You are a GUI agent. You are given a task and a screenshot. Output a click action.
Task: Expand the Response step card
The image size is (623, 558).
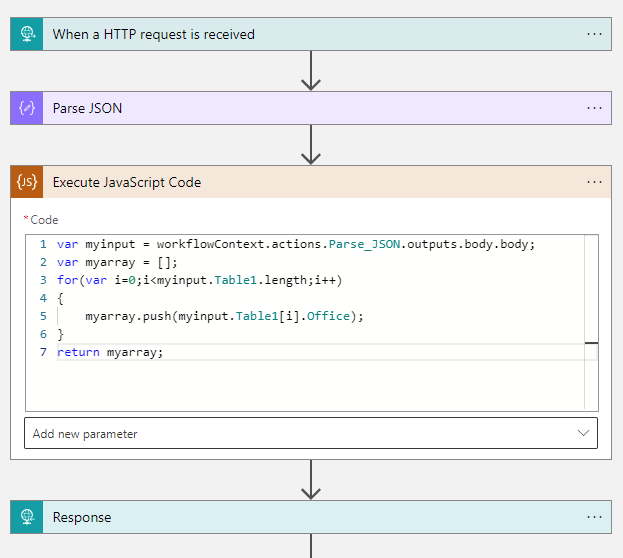point(300,517)
